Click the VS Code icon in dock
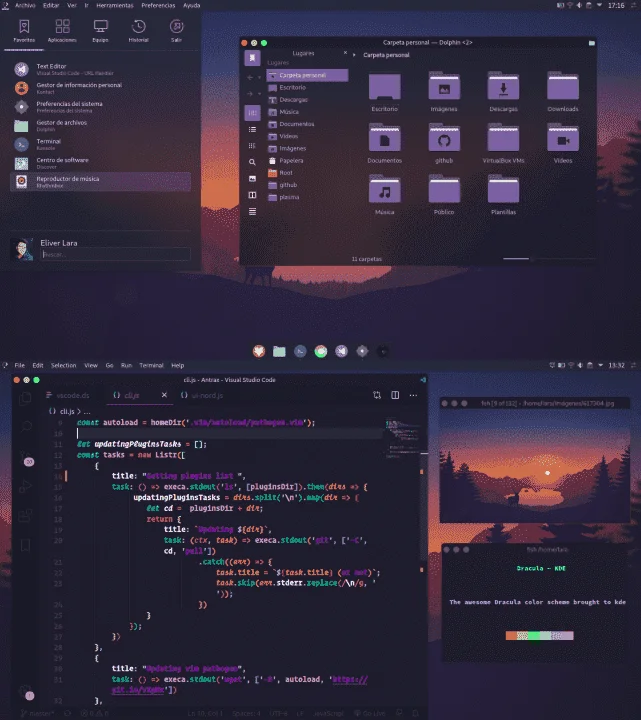 [x=341, y=352]
